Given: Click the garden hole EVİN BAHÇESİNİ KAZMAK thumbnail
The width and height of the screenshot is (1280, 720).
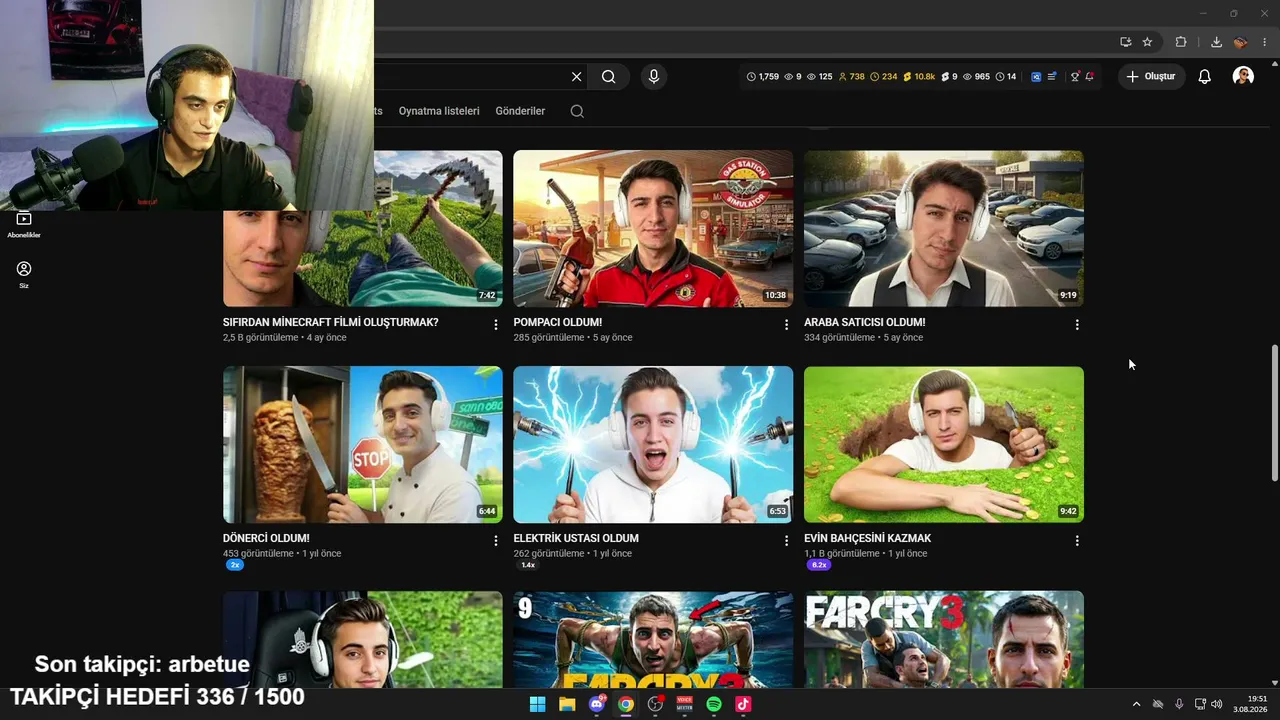Looking at the screenshot, I should (x=944, y=445).
